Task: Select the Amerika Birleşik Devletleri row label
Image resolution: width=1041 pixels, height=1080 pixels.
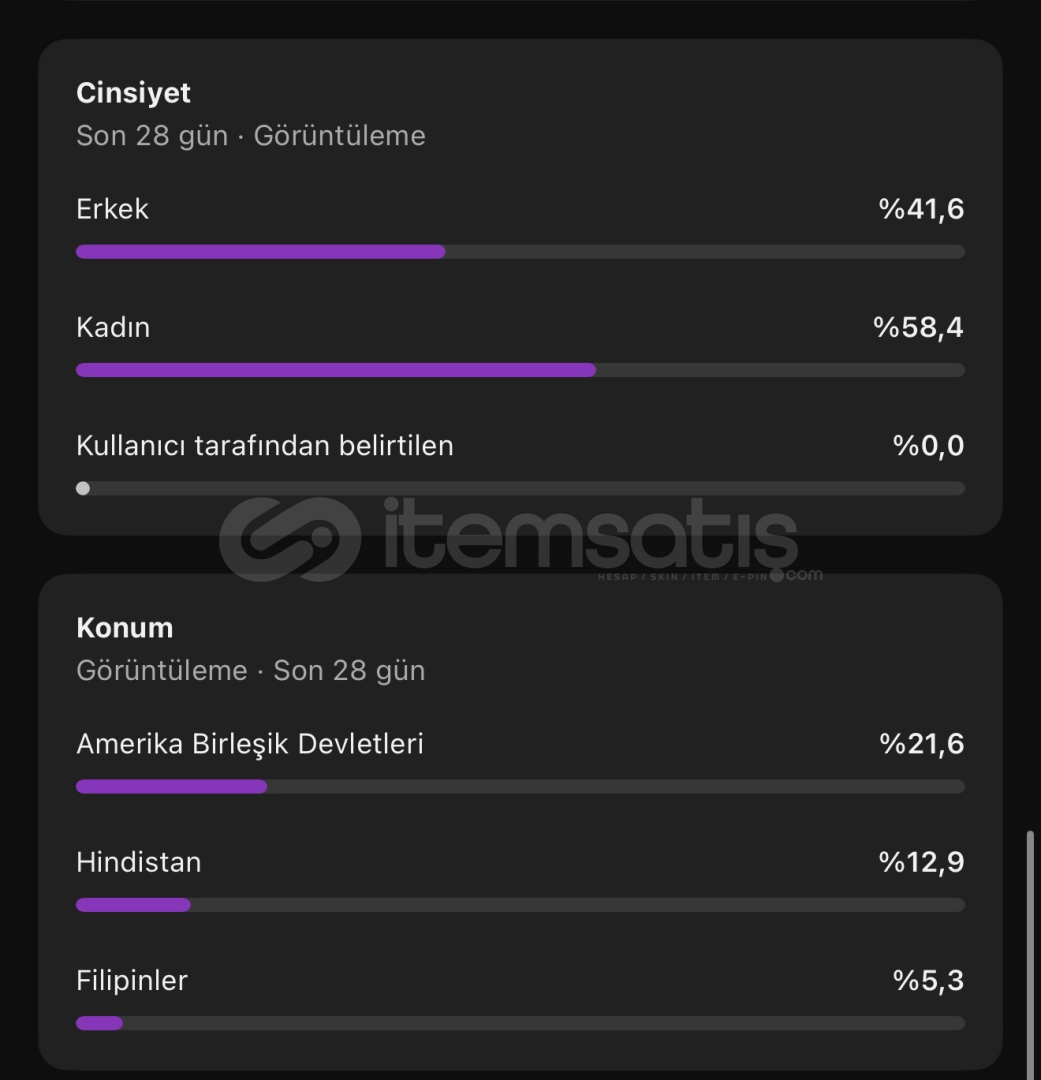Action: [x=249, y=744]
